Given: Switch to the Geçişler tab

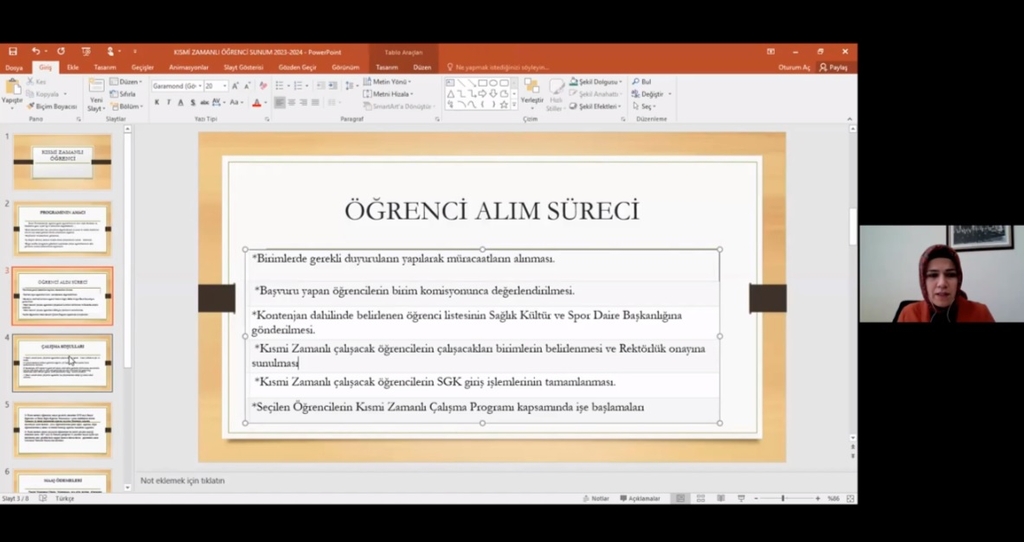Looking at the screenshot, I should pos(142,67).
